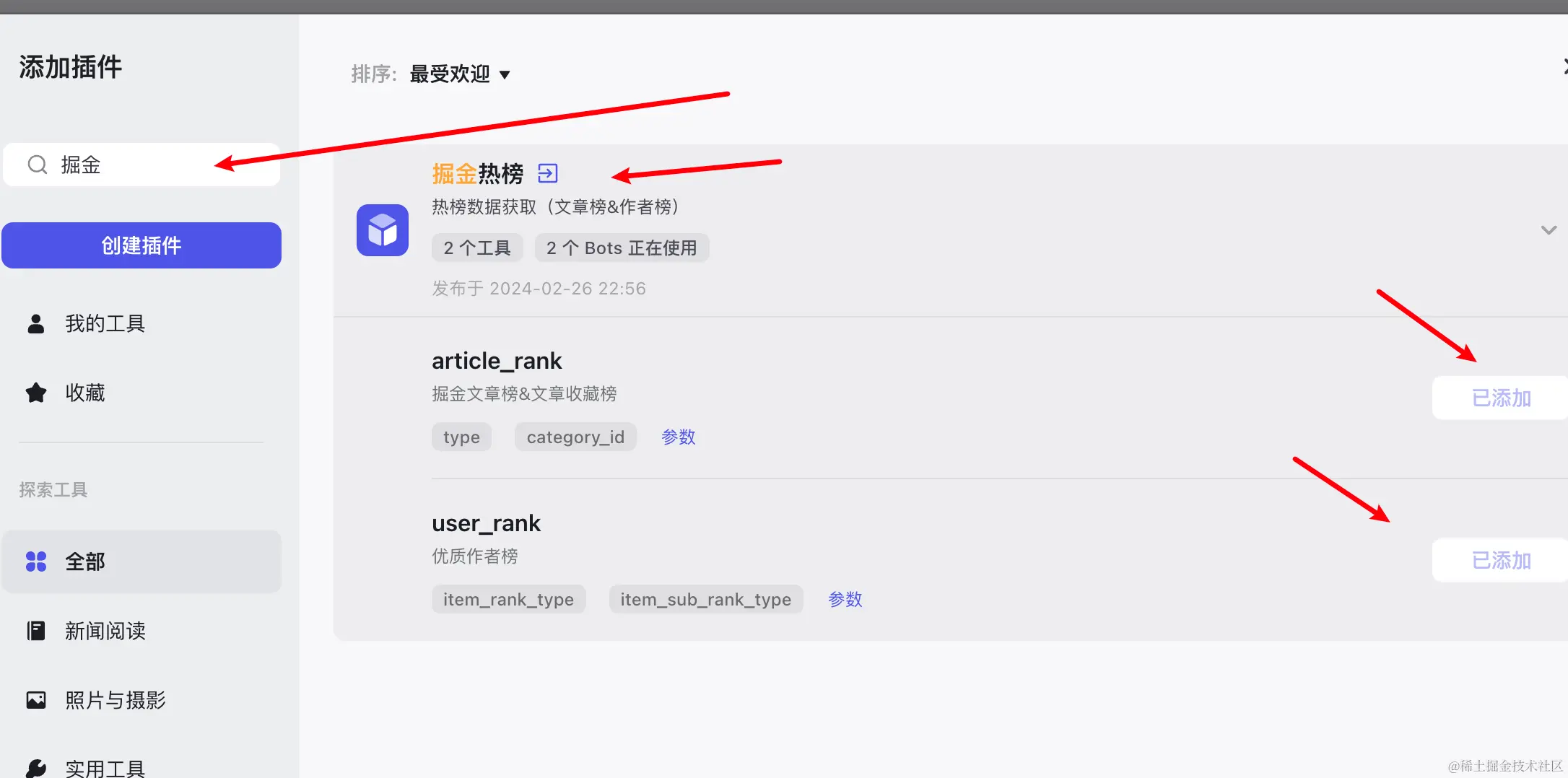Screen dimensions: 1568x778
Task: Click the category_id parameter tag
Action: click(575, 437)
